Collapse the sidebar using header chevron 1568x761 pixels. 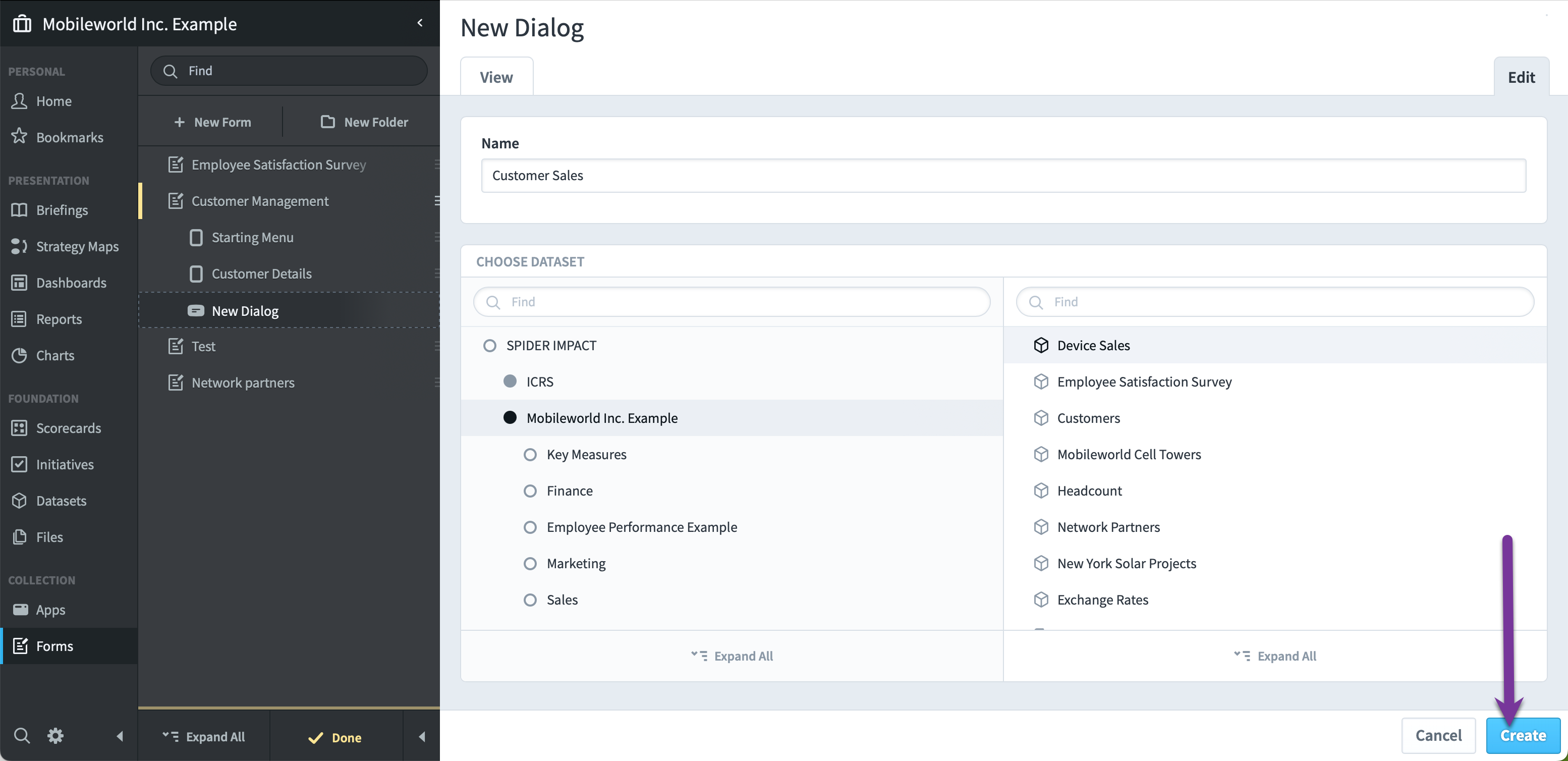tap(420, 23)
